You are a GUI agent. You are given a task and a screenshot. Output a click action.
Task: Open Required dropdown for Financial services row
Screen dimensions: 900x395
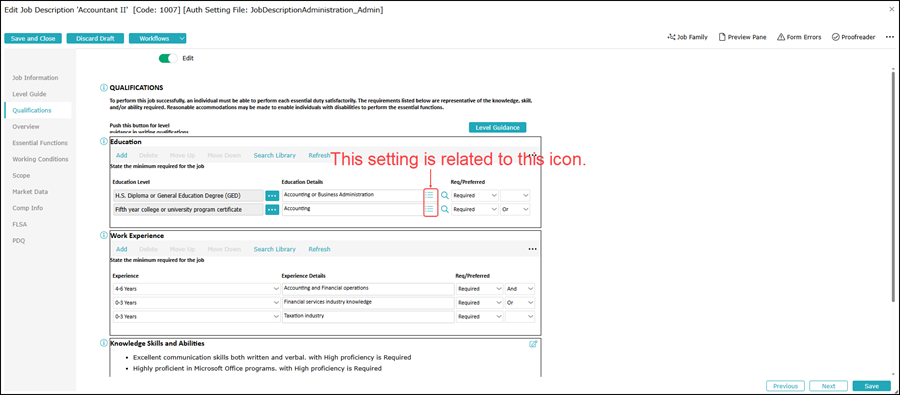coord(479,303)
